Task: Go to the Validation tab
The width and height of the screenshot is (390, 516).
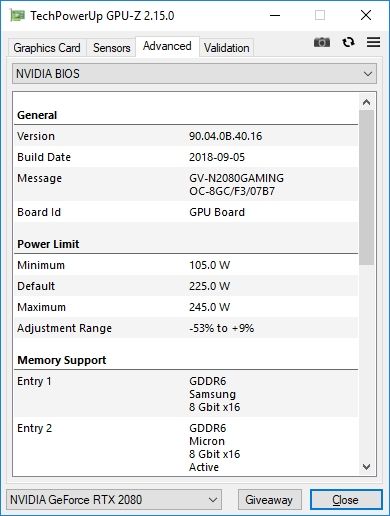Action: 227,48
